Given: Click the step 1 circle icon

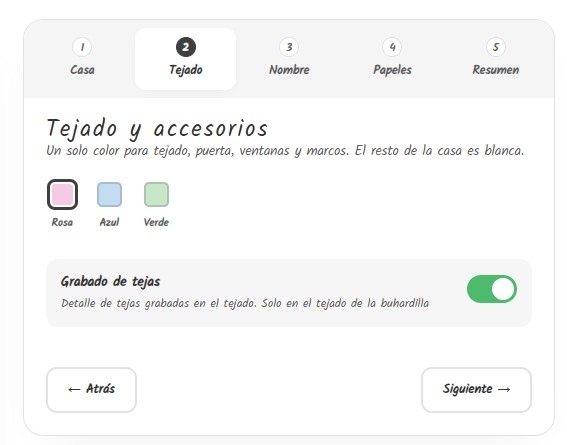Looking at the screenshot, I should pyautogui.click(x=82, y=47).
